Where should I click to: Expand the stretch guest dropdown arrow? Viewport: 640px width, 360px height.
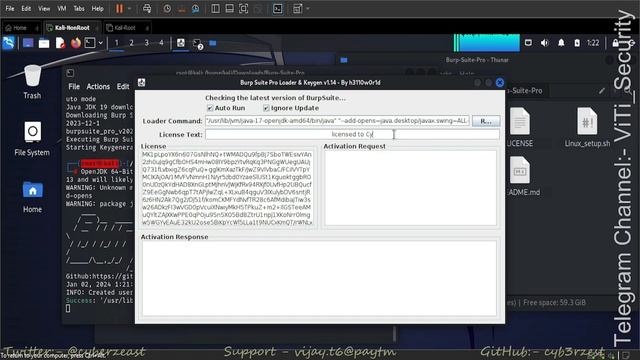[307, 9]
